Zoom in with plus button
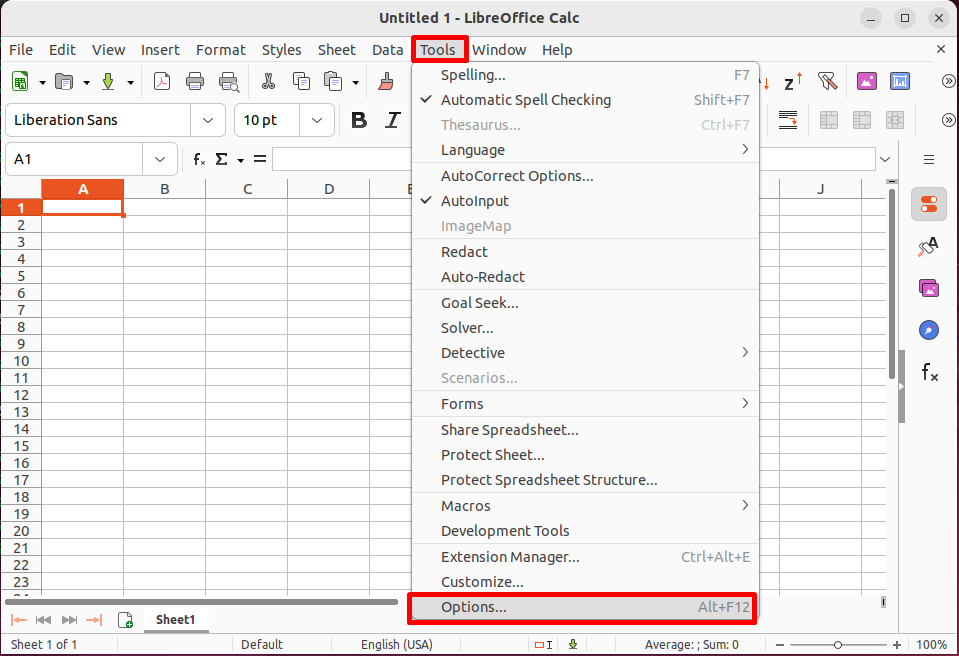959x656 pixels. coord(897,644)
